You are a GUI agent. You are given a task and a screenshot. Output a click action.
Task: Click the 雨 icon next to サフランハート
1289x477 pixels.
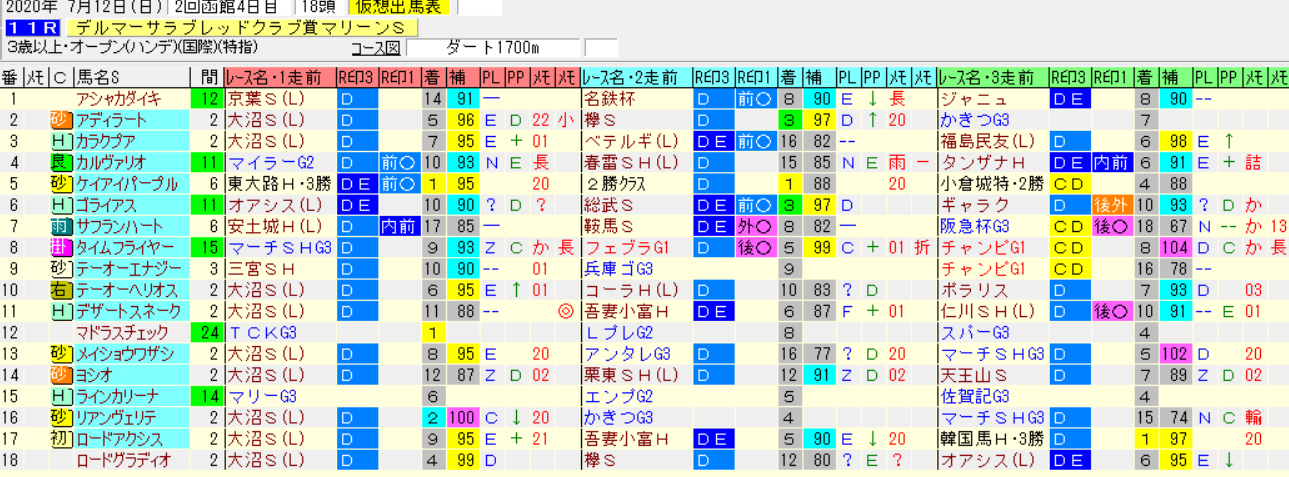[x=60, y=226]
